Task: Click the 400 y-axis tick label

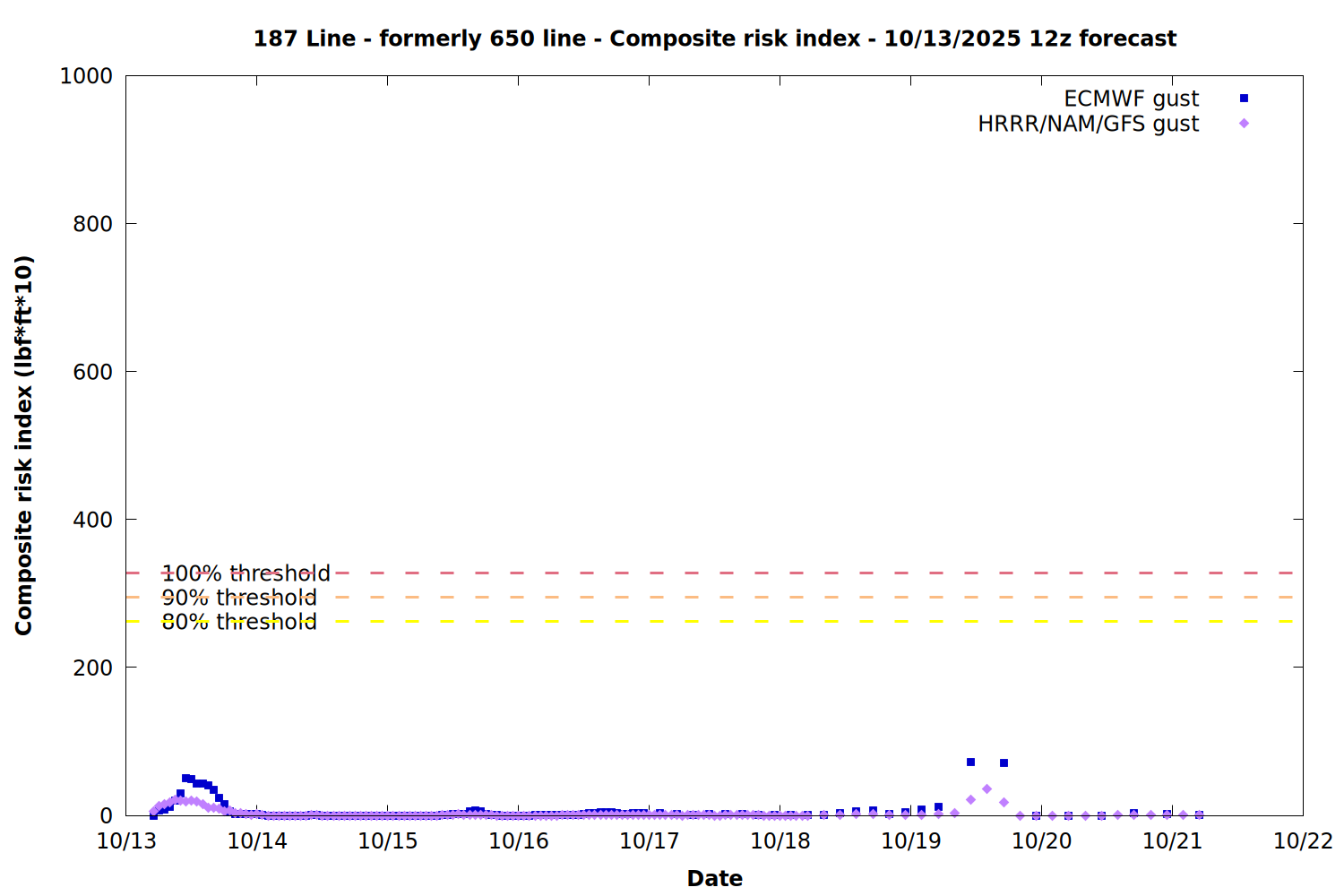Action: click(x=92, y=520)
